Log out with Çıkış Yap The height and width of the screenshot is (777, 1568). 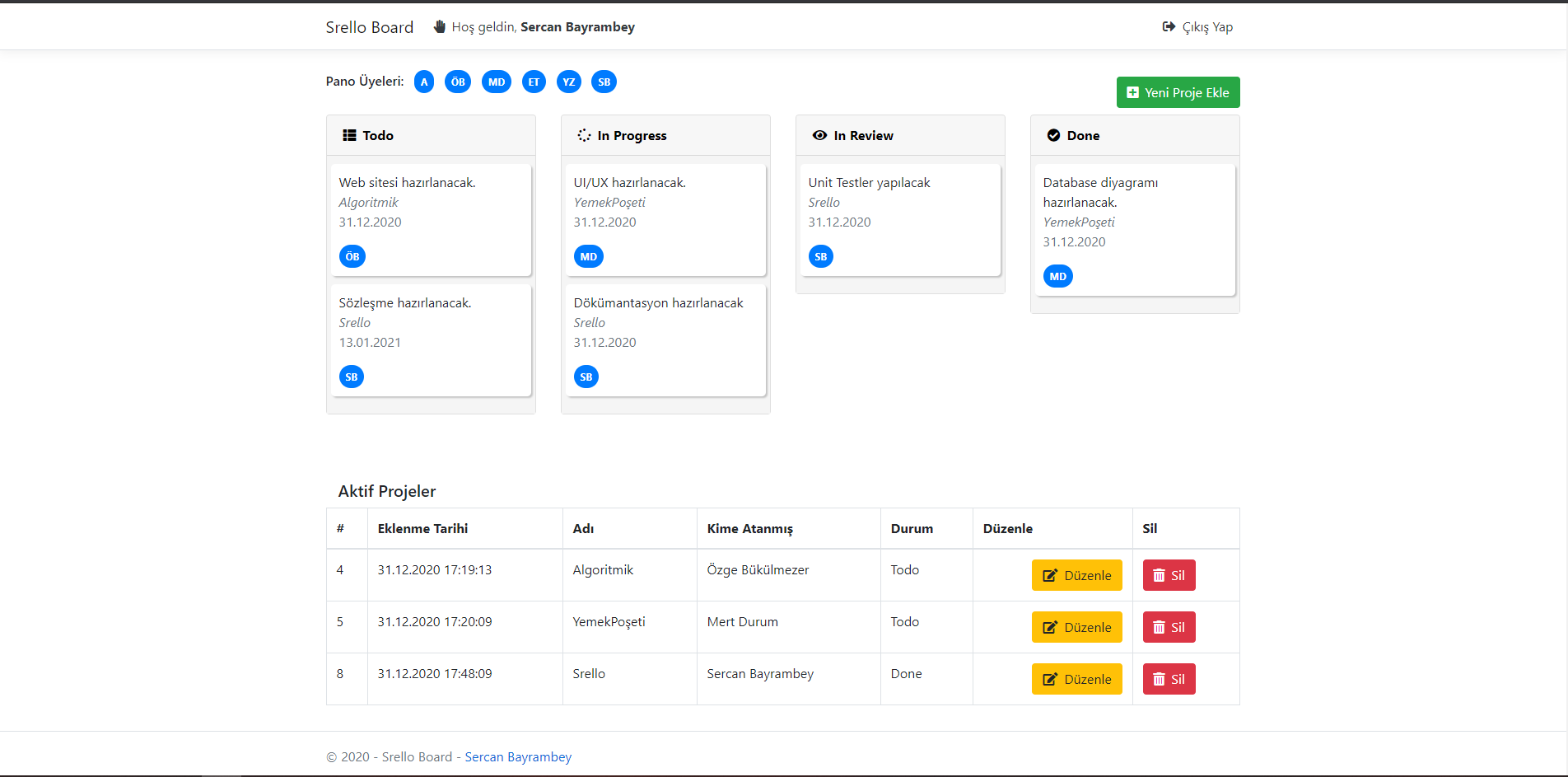1197,27
